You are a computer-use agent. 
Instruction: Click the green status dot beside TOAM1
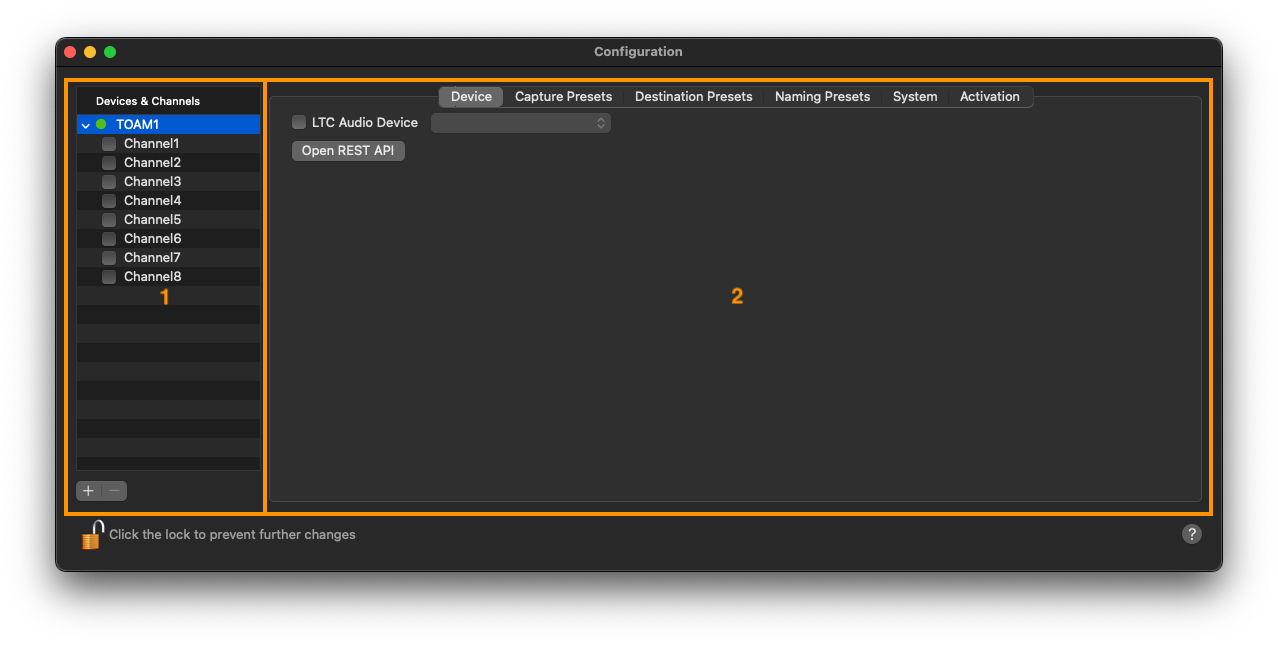click(x=101, y=125)
